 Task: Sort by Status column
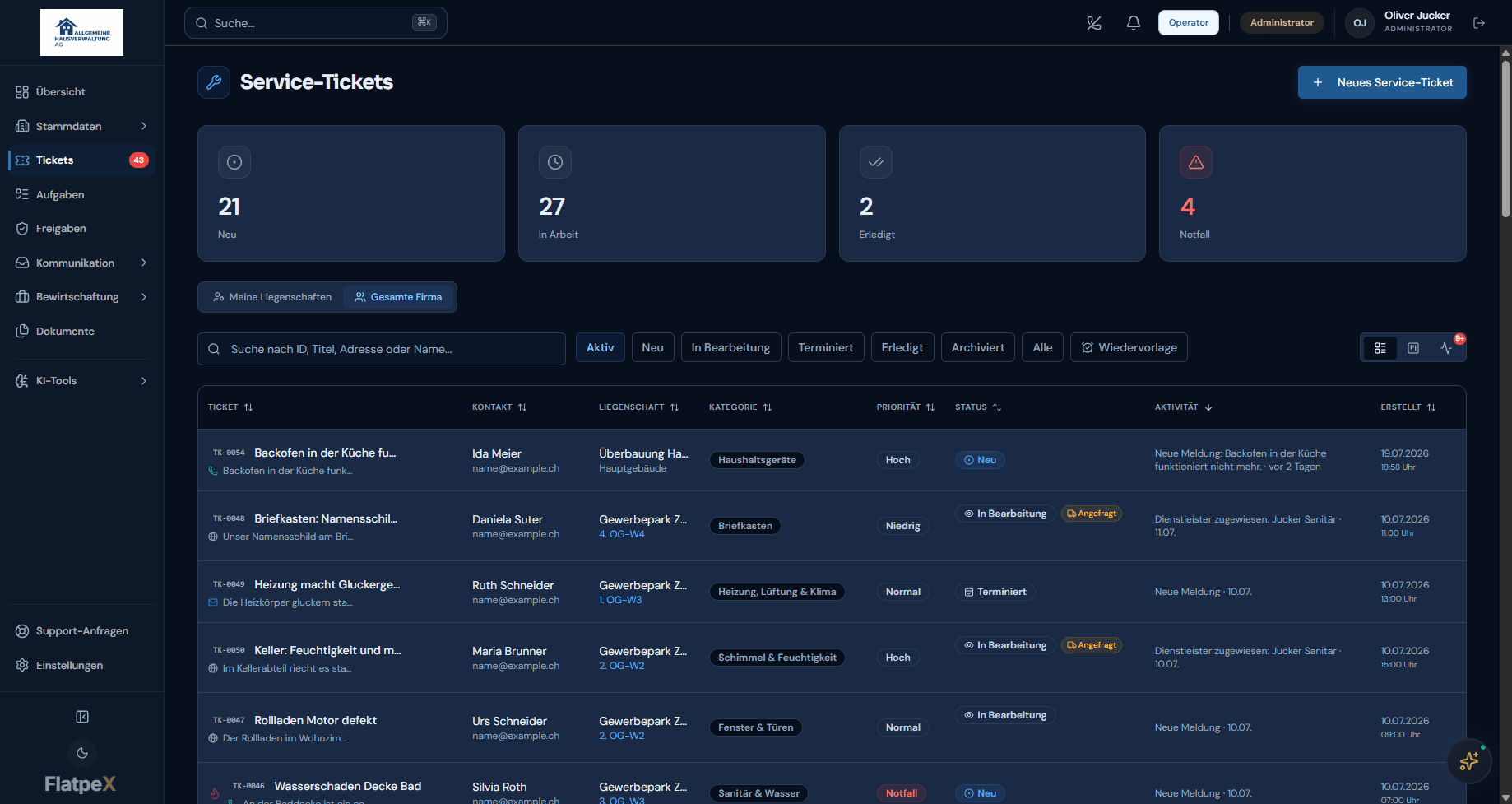coord(978,407)
